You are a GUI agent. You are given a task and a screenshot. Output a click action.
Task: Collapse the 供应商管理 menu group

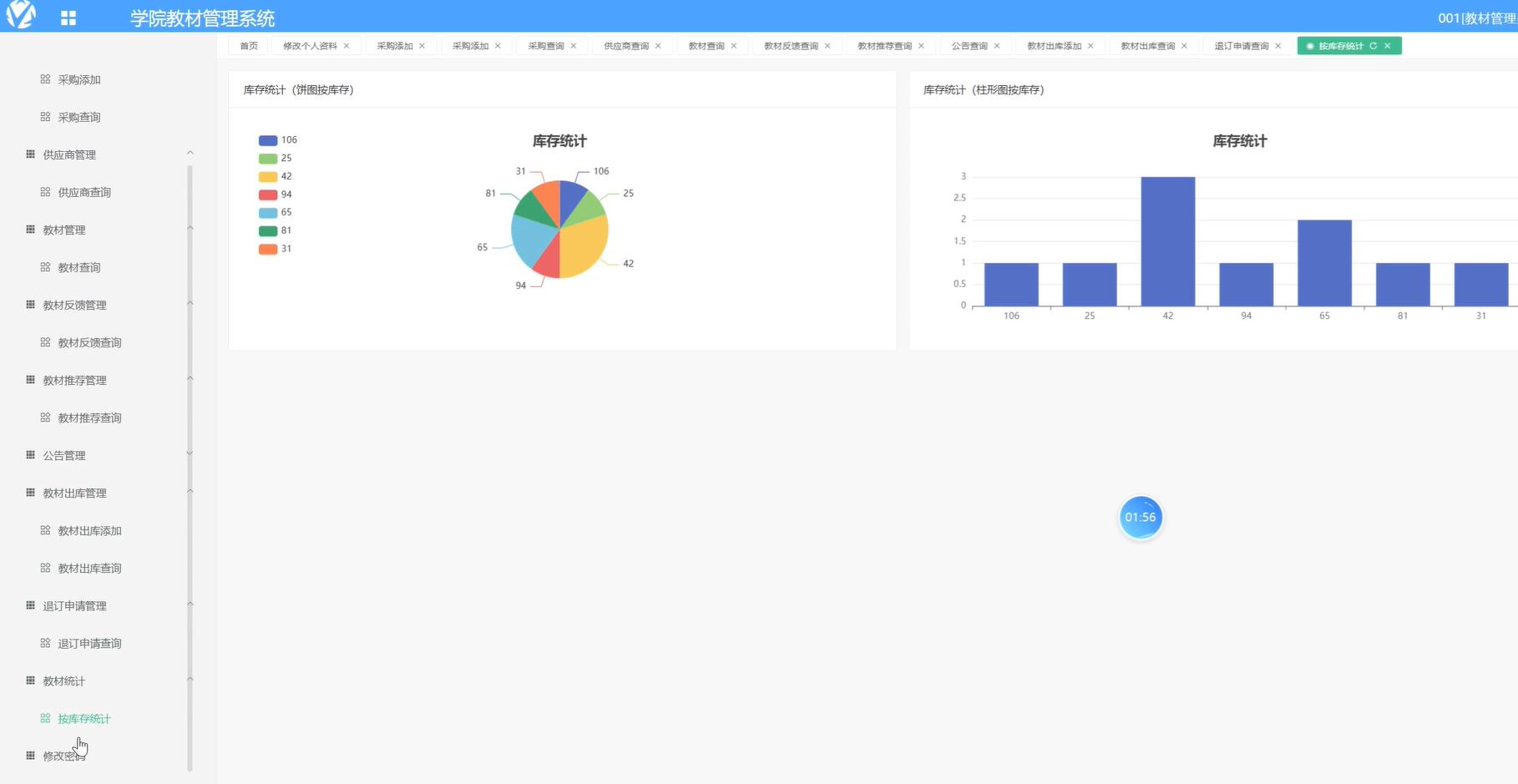(x=190, y=154)
